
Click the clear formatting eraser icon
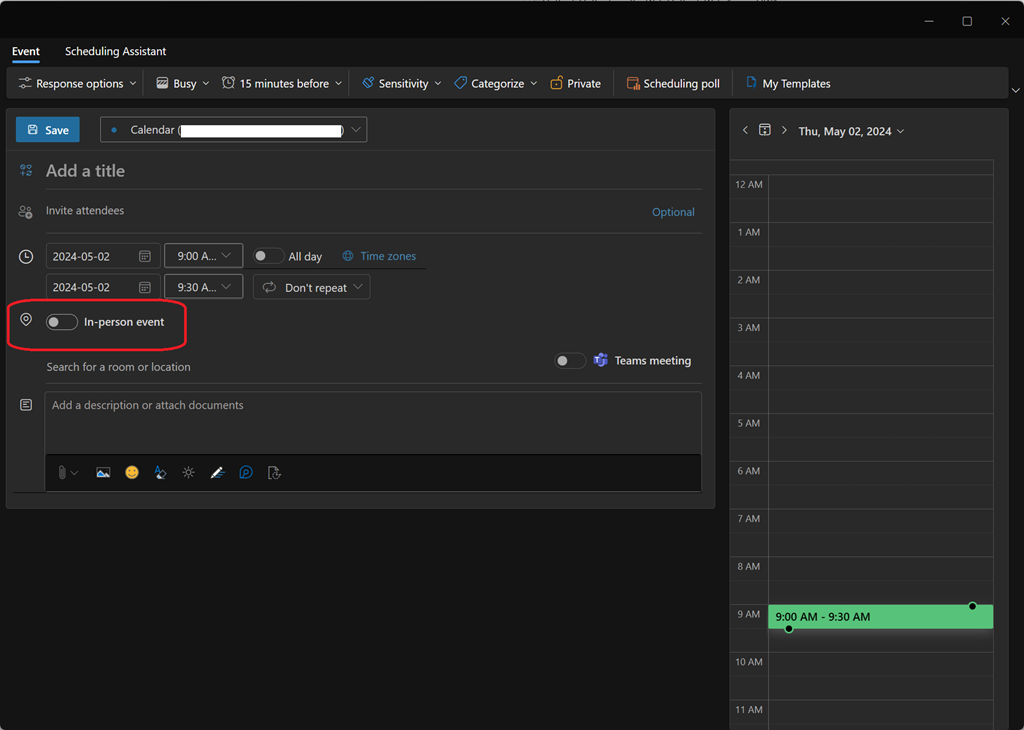coord(160,473)
